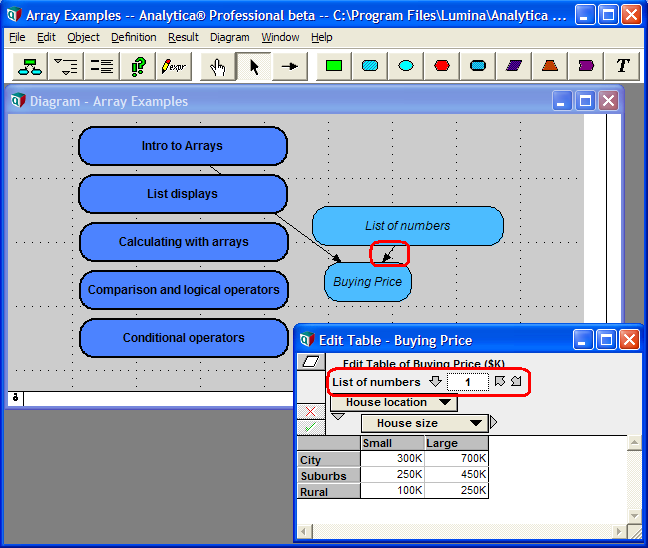Open the House size dropdown

pos(425,423)
